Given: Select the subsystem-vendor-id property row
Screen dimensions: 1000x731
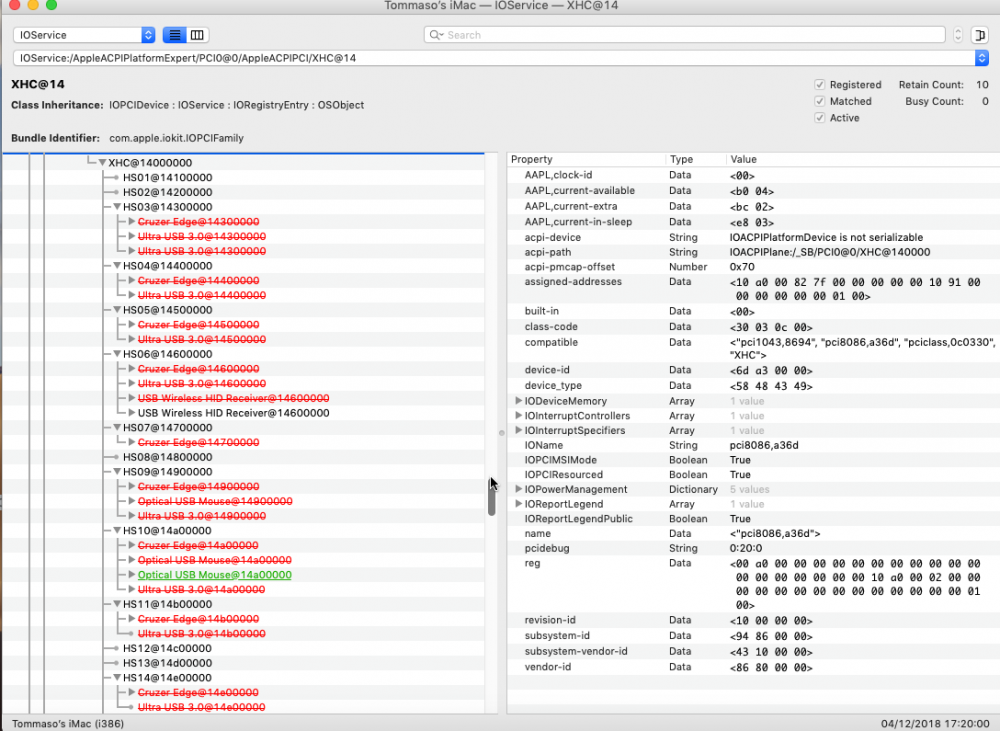Looking at the screenshot, I should click(754, 651).
